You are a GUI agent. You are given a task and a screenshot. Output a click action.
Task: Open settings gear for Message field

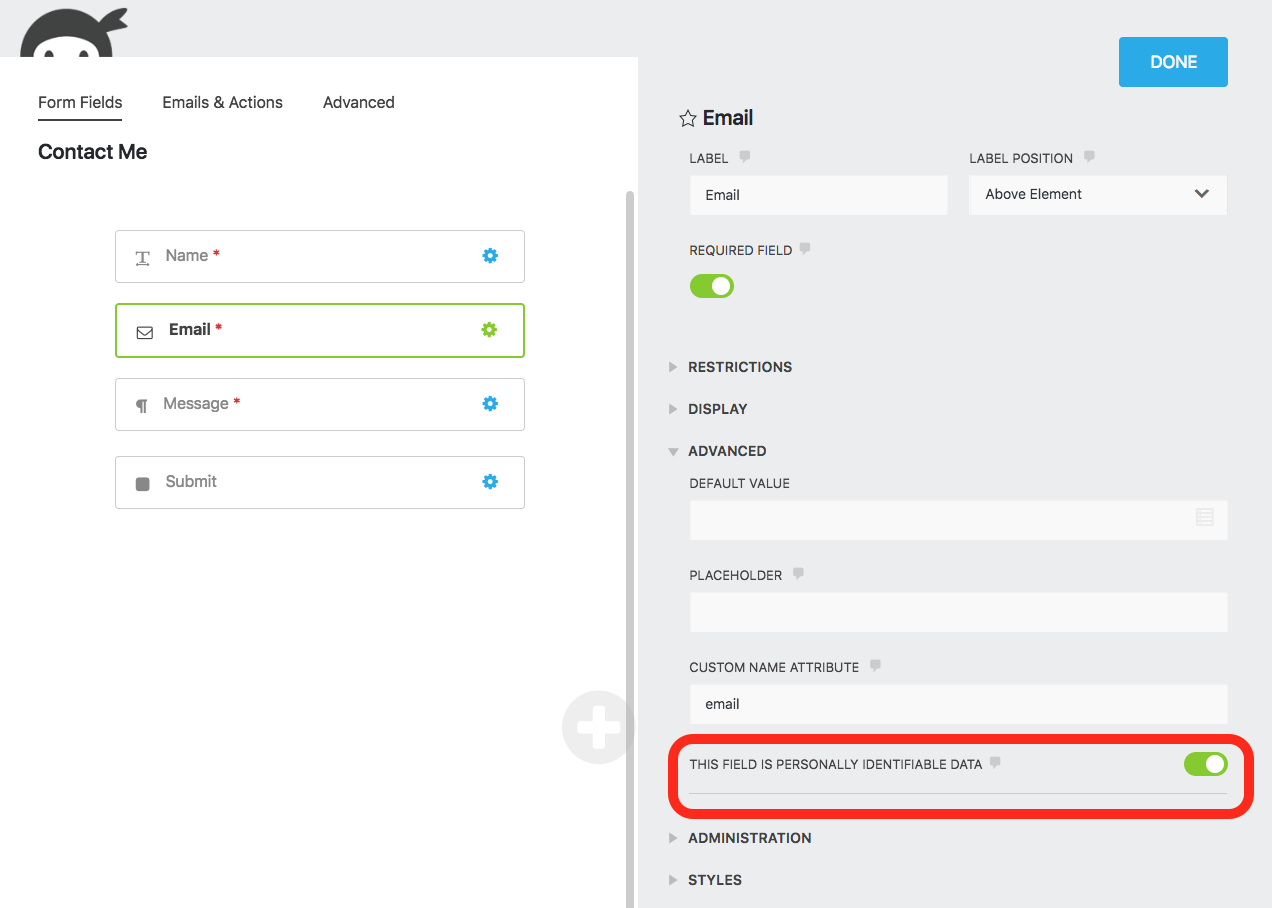(490, 404)
